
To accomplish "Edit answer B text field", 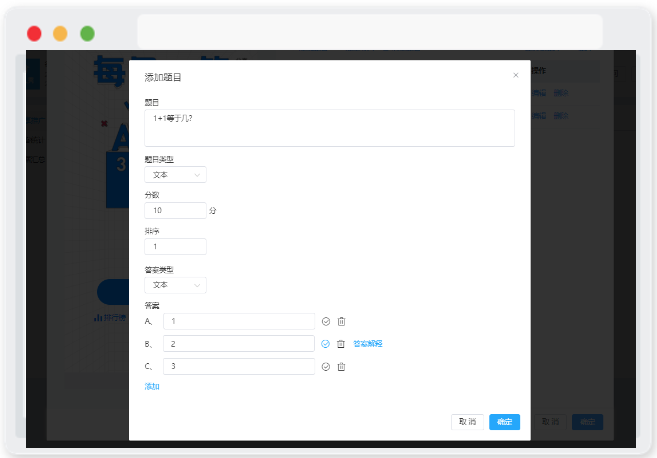I will tap(239, 344).
